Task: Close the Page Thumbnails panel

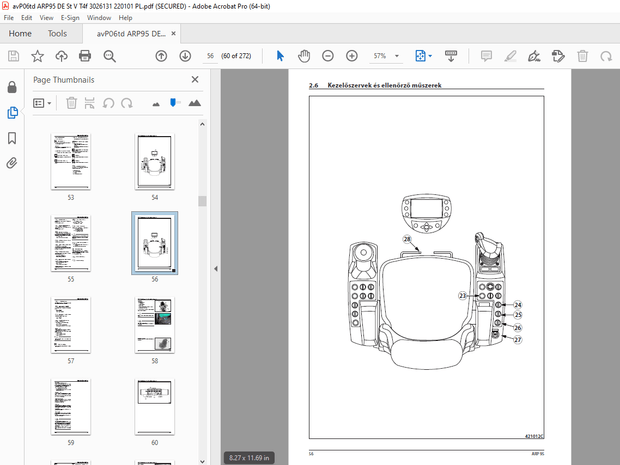Action: 194,79
